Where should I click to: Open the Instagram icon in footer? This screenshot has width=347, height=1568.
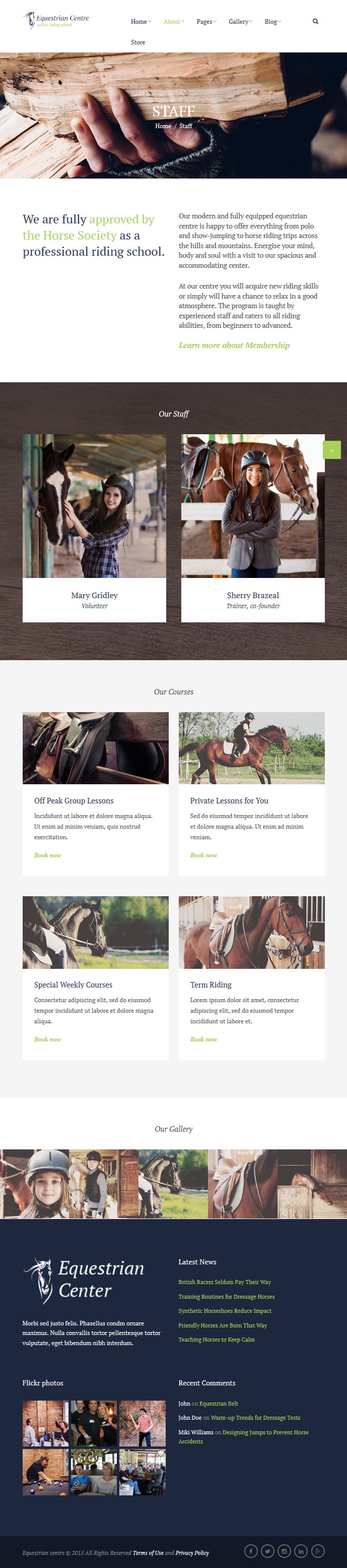pos(284,1550)
